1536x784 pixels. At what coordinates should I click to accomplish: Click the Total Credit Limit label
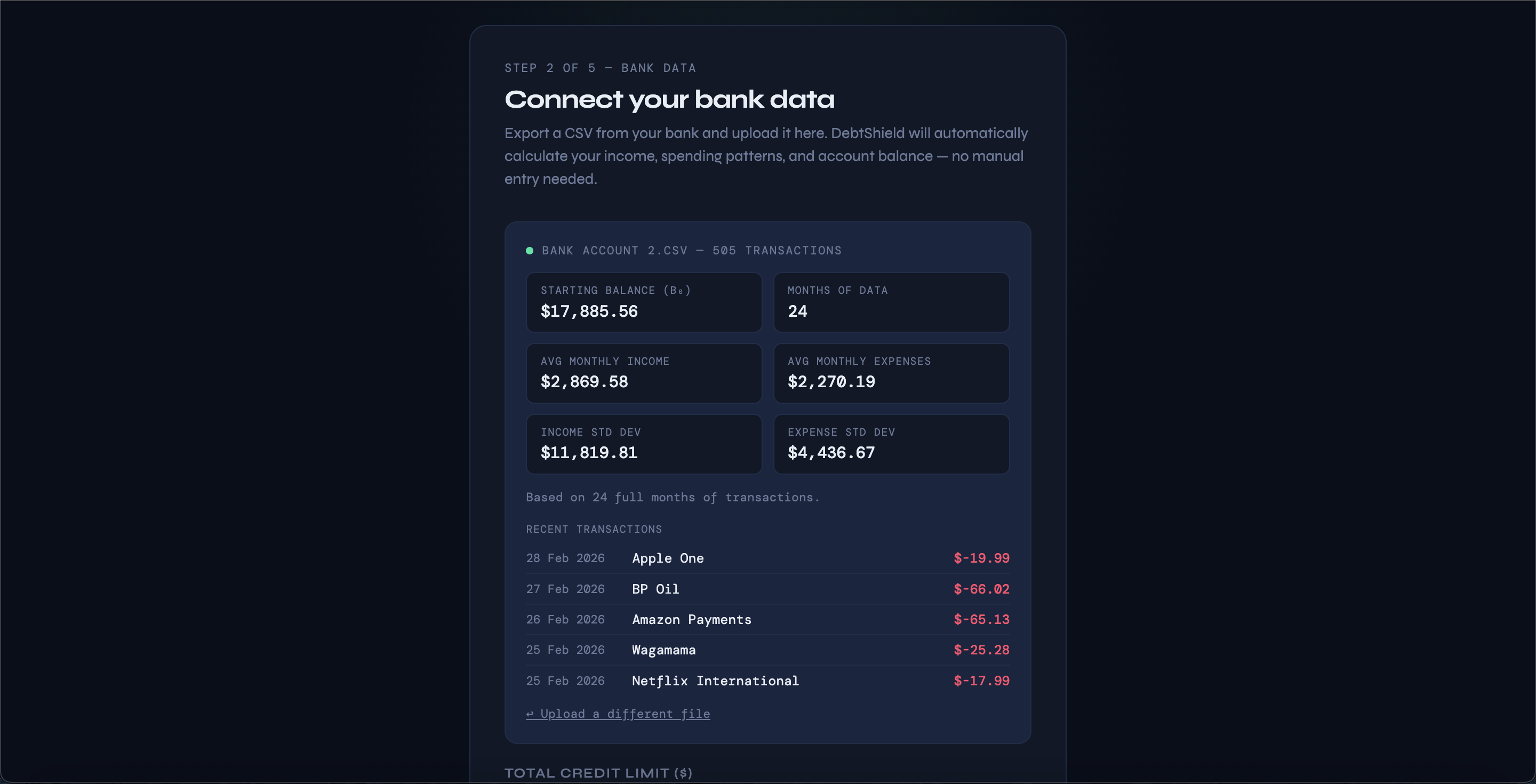tap(598, 773)
